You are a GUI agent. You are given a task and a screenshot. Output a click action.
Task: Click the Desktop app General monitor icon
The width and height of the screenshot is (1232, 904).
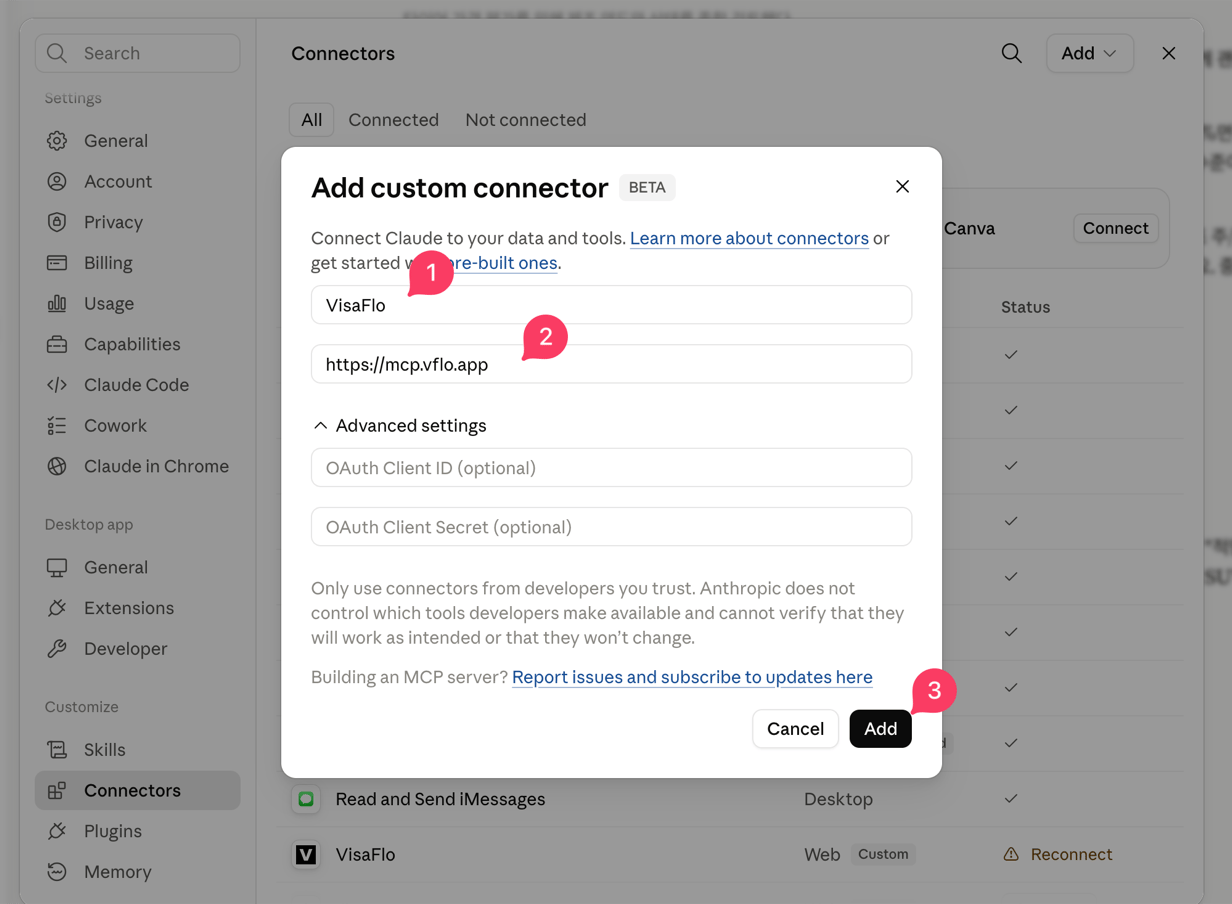[x=57, y=567]
